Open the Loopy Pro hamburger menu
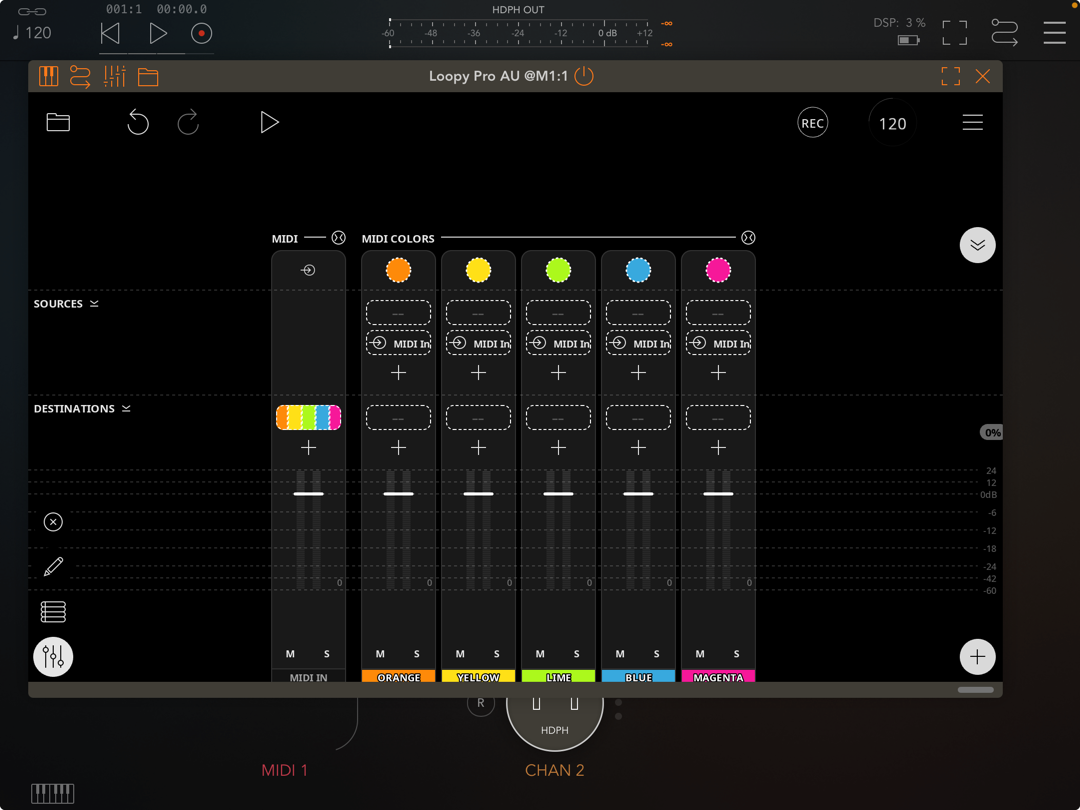Viewport: 1080px width, 810px height. [973, 123]
